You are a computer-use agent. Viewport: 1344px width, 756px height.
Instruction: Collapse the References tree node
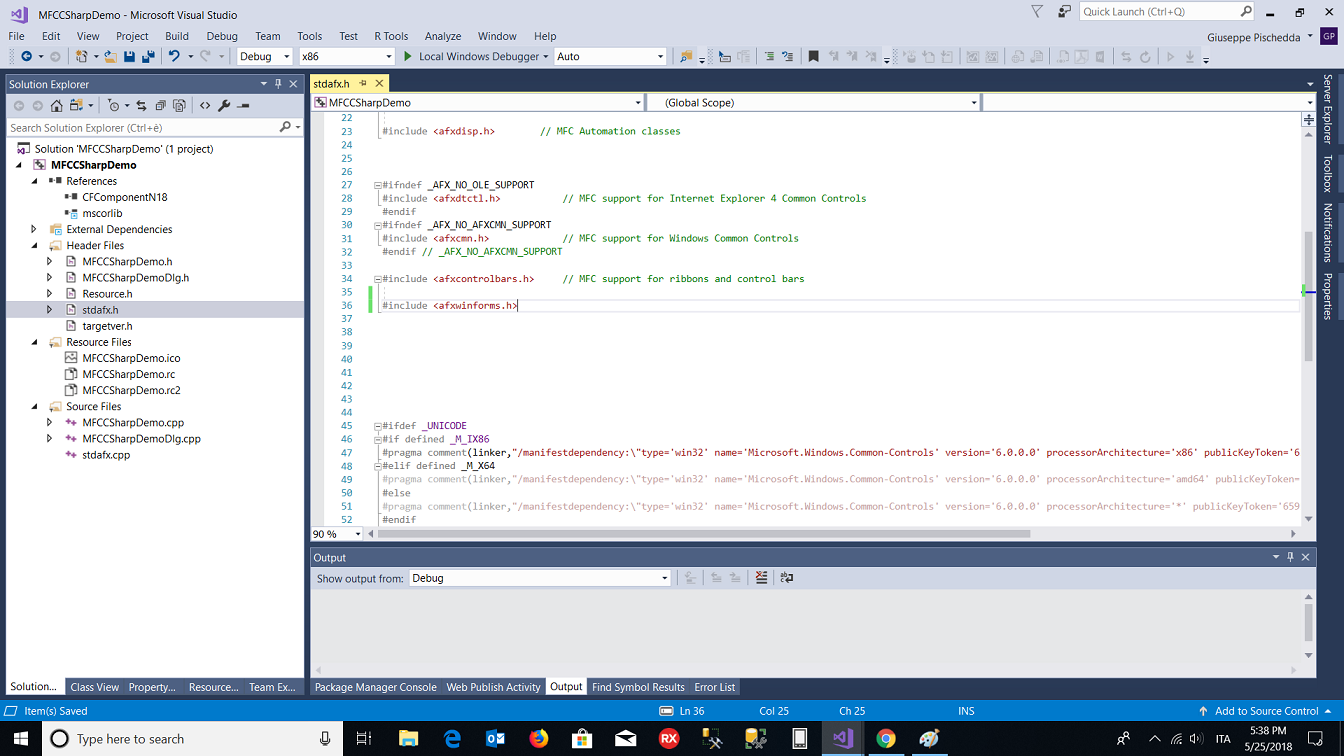pyautogui.click(x=35, y=181)
